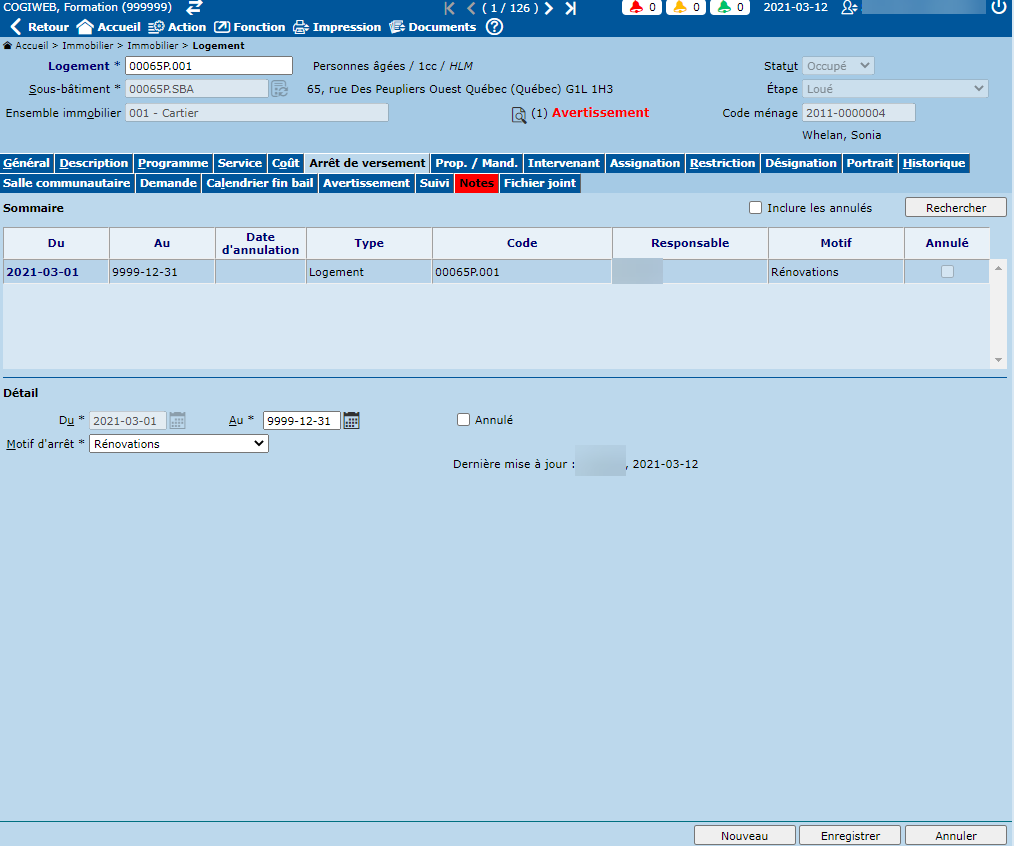Screen dimensions: 1014x846
Task: Open the Impression menu
Action: 337,27
